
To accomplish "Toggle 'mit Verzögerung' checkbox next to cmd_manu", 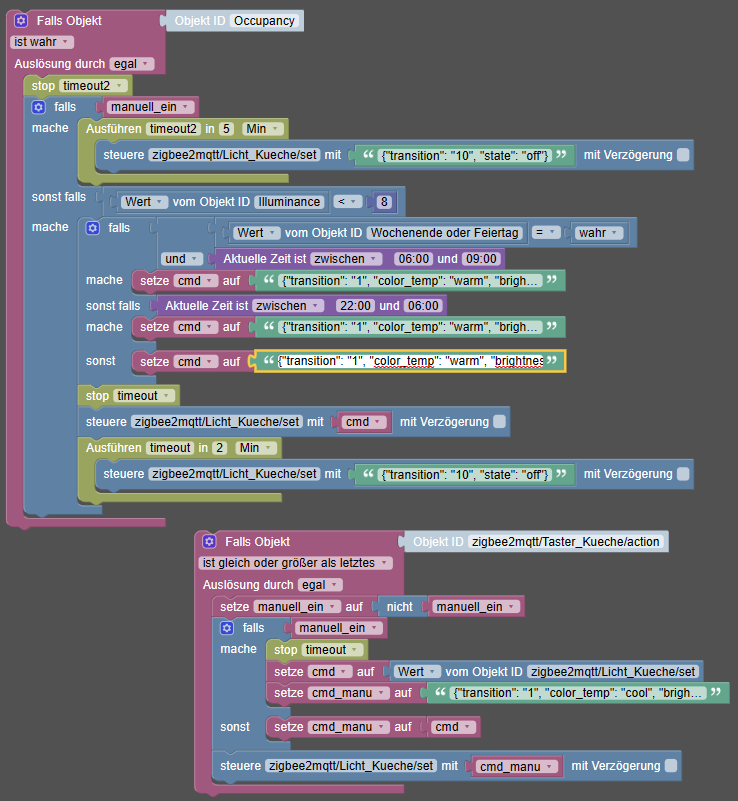I will coord(671,765).
